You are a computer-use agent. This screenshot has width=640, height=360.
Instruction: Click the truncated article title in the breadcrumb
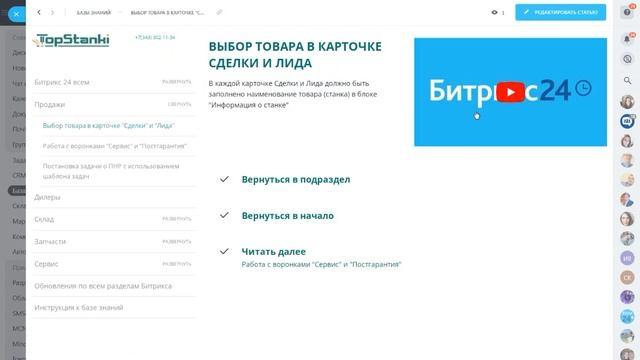click(167, 13)
